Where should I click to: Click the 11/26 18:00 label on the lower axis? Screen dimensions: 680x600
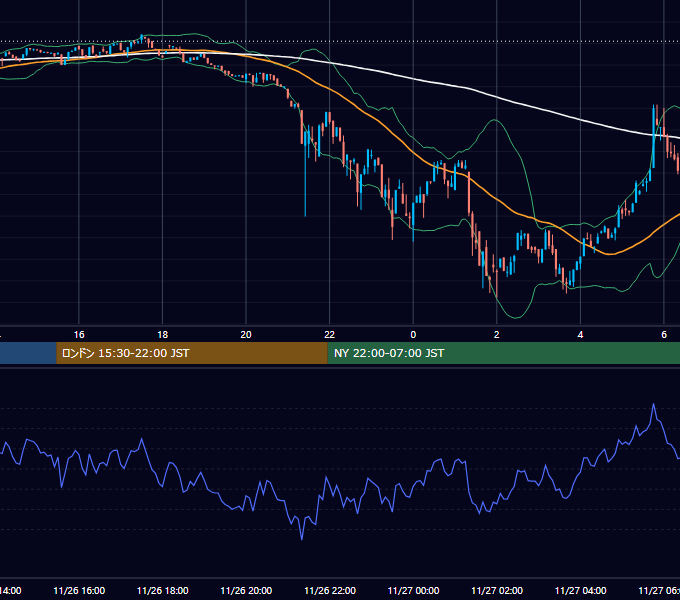point(163,590)
